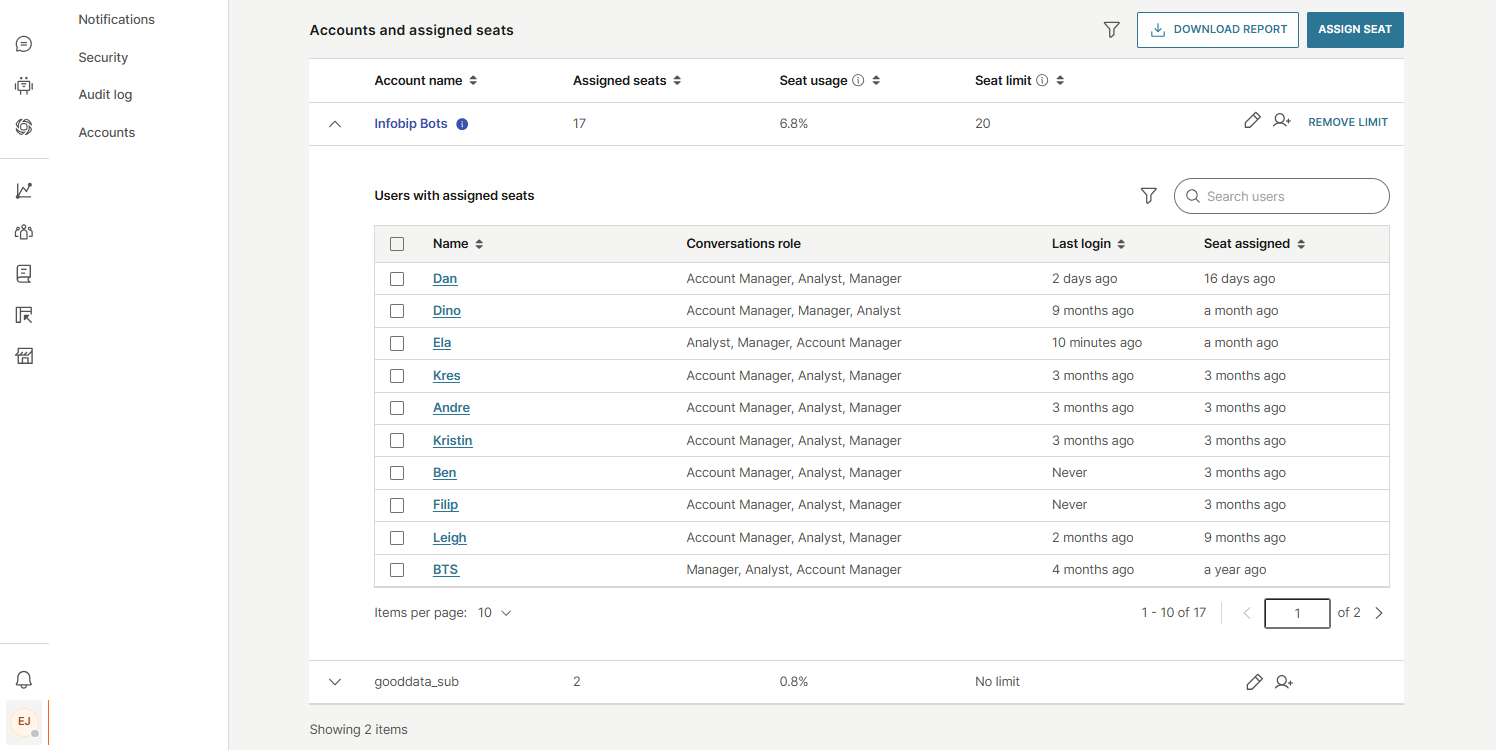1496x750 pixels.
Task: Click the gooddata_sub account name
Action: (416, 682)
